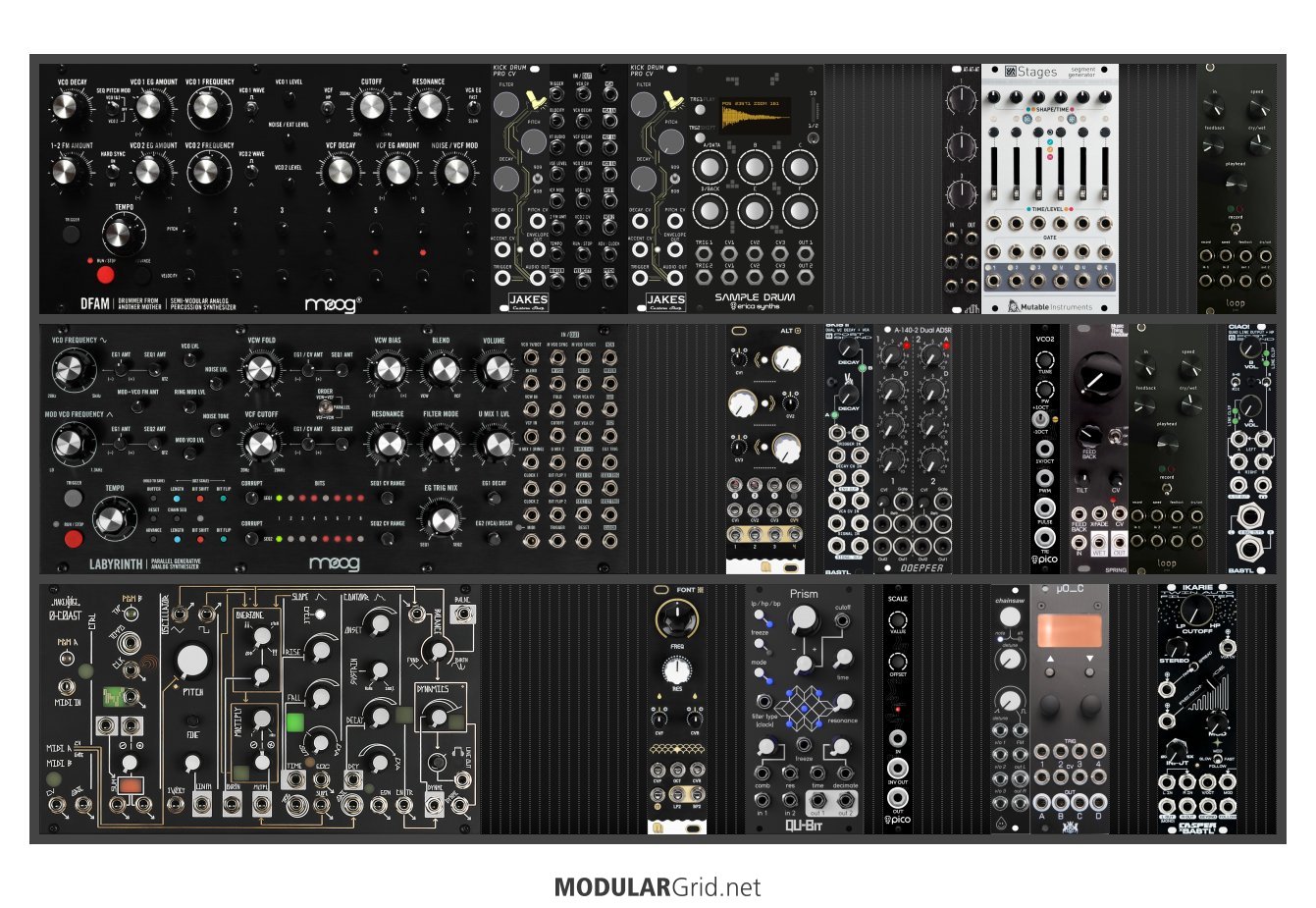Click the DFAM VCO Decay knob
Screen dimensions: 1316x908
click(x=72, y=107)
